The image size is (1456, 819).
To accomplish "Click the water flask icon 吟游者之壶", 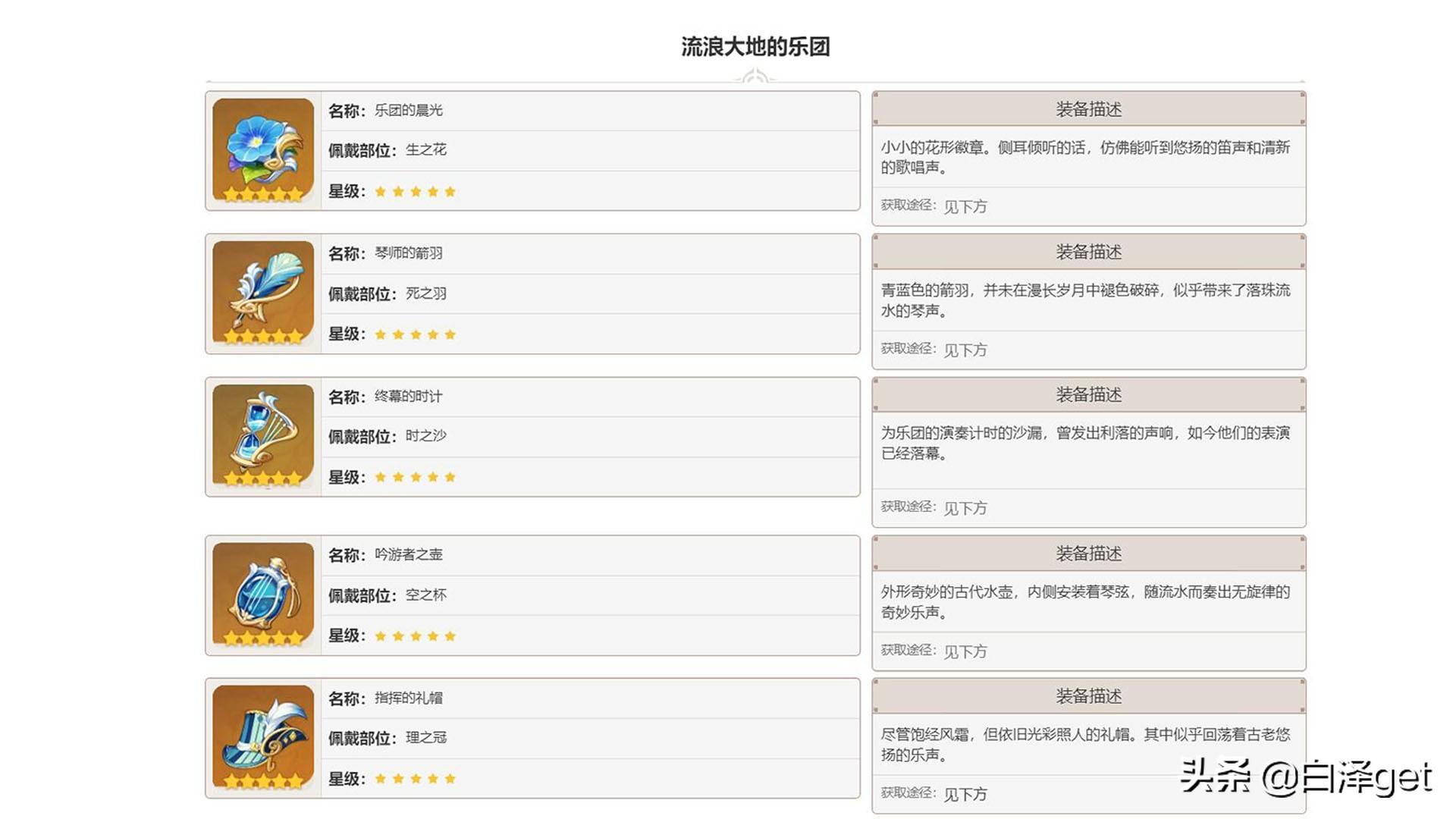I will (263, 595).
